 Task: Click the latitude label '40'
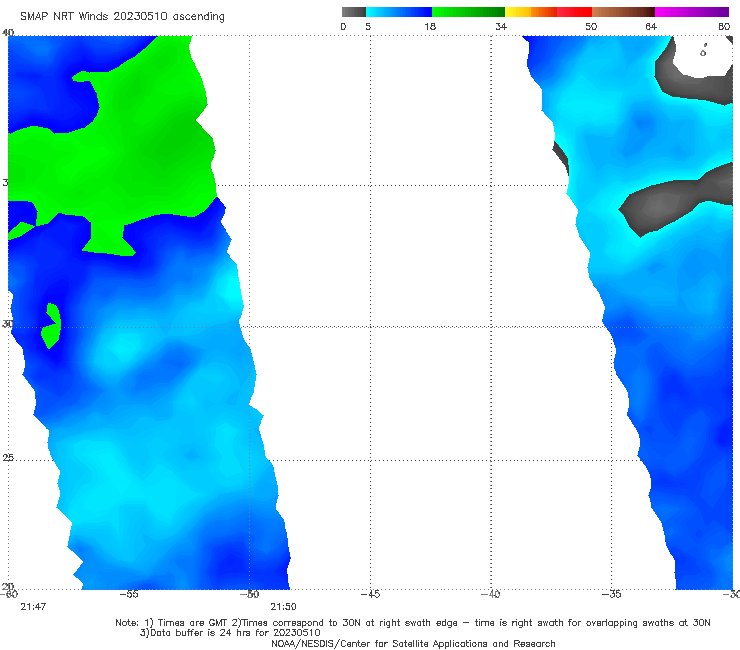(8, 32)
